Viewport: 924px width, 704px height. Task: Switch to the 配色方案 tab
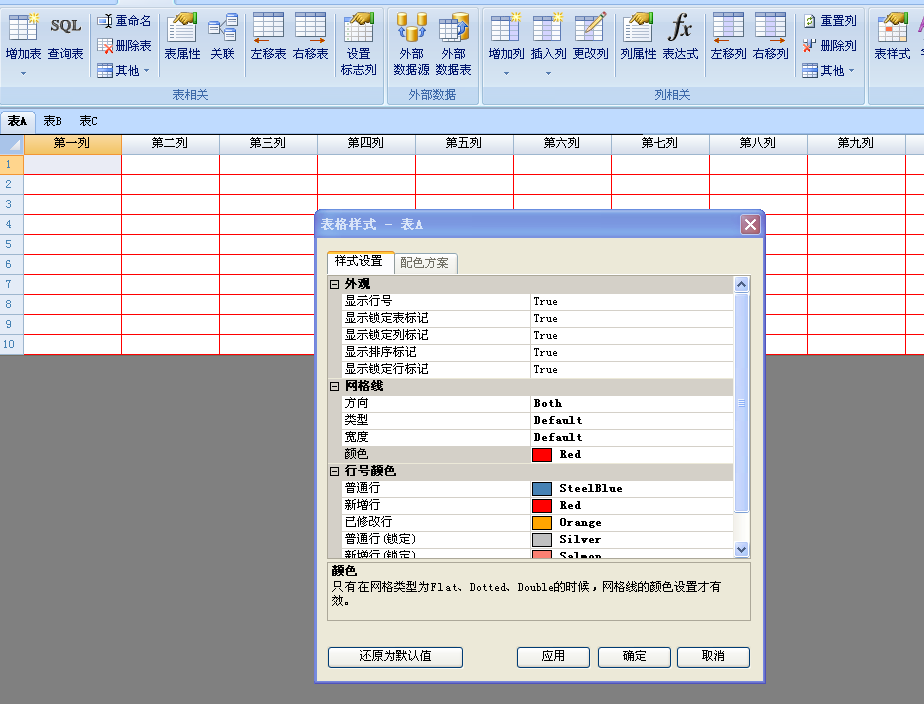pyautogui.click(x=424, y=263)
